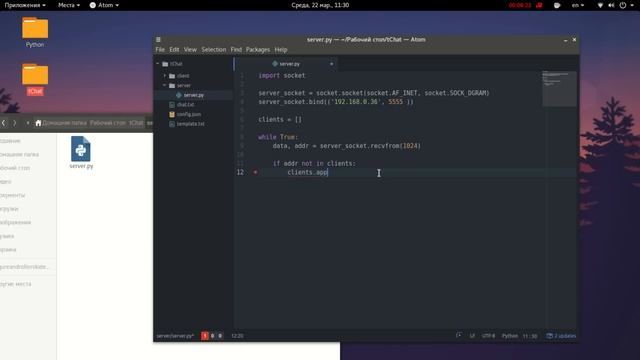The width and height of the screenshot is (640, 360).
Task: Go forward in file manager window
Action: (x=15, y=123)
